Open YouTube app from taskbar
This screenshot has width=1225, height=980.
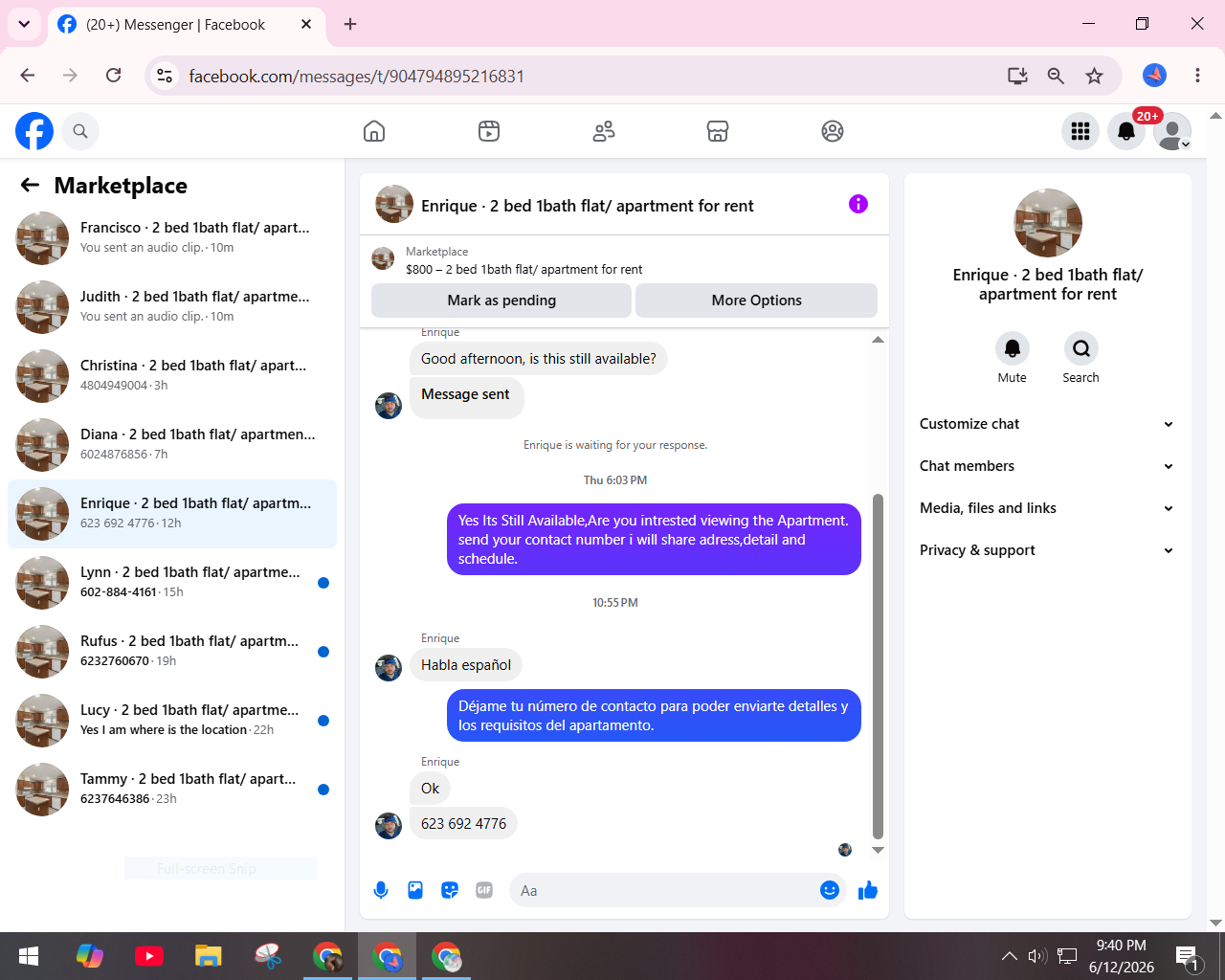[x=149, y=956]
